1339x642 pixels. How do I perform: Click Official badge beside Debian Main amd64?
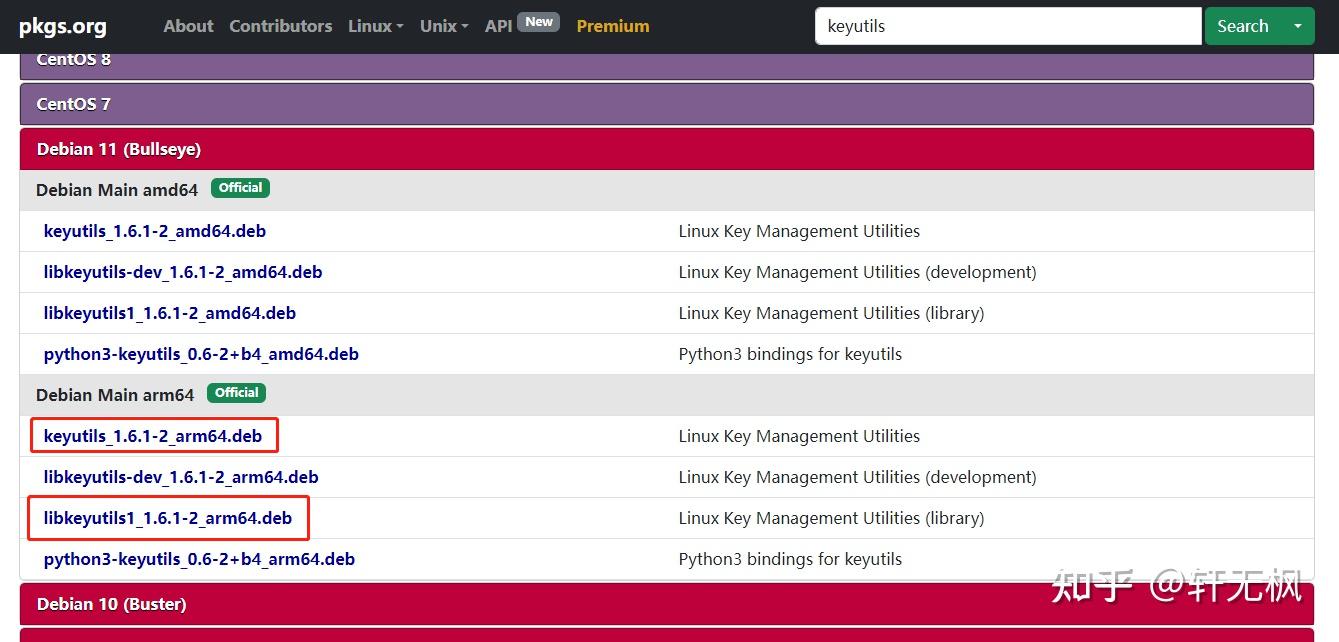[x=240, y=188]
